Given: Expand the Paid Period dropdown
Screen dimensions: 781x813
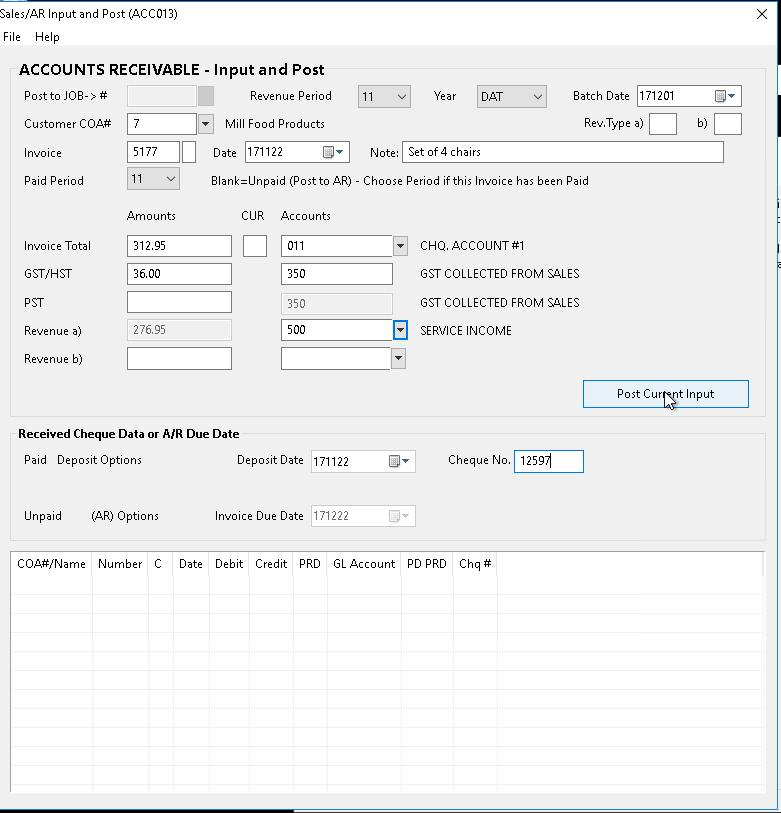Looking at the screenshot, I should point(153,179).
